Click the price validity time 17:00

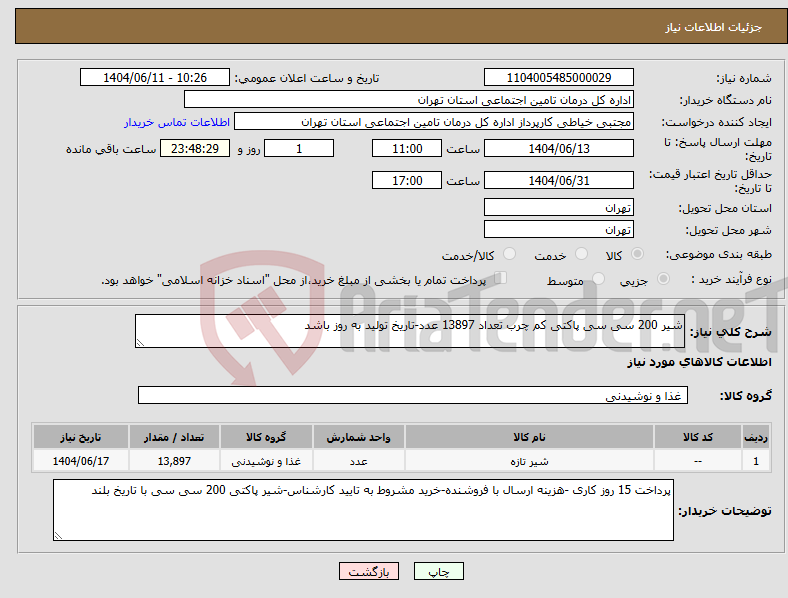click(407, 180)
